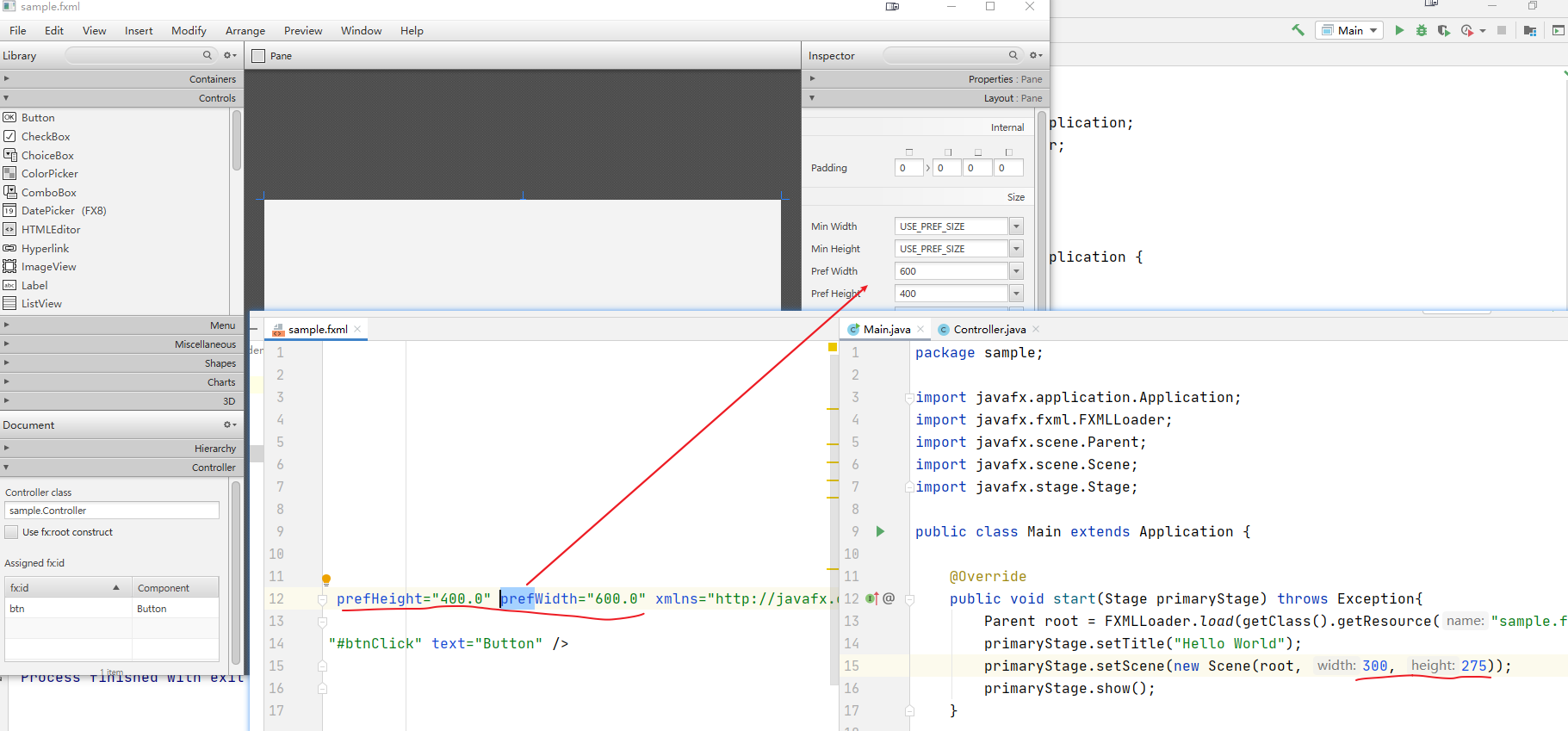The image size is (1568, 731).
Task: Enable the Use fx:root construct checkbox
Action: [x=11, y=532]
